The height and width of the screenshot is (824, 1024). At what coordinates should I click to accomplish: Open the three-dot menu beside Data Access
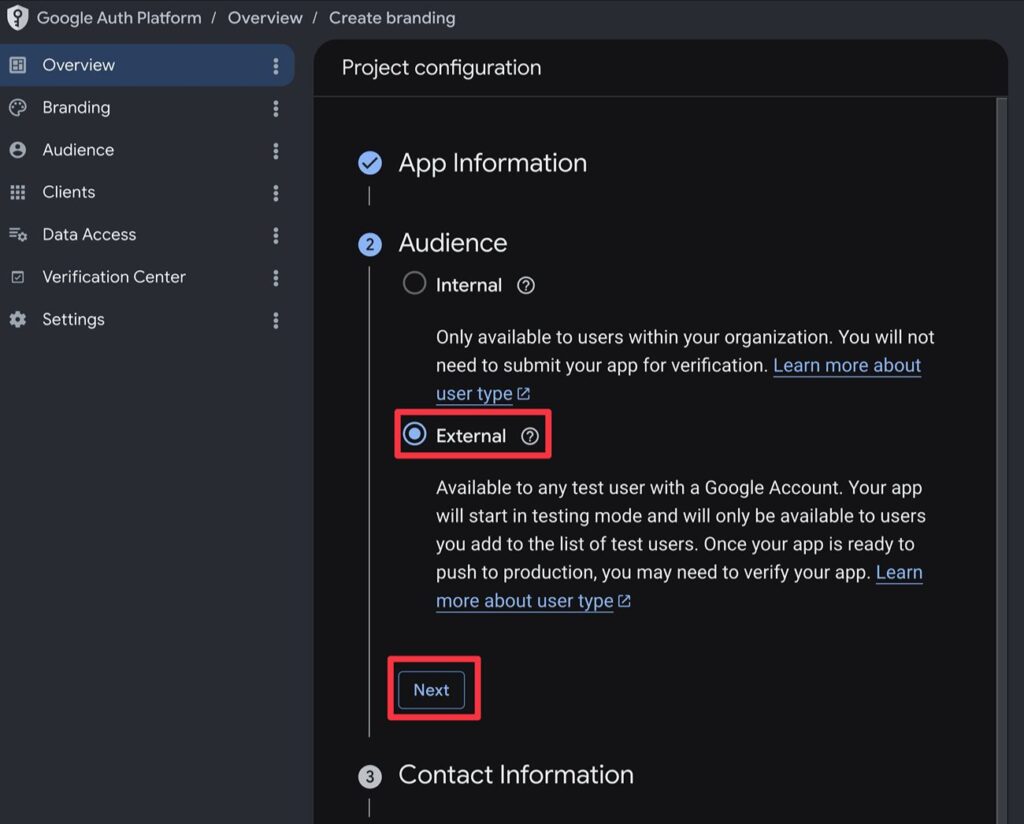coord(276,235)
